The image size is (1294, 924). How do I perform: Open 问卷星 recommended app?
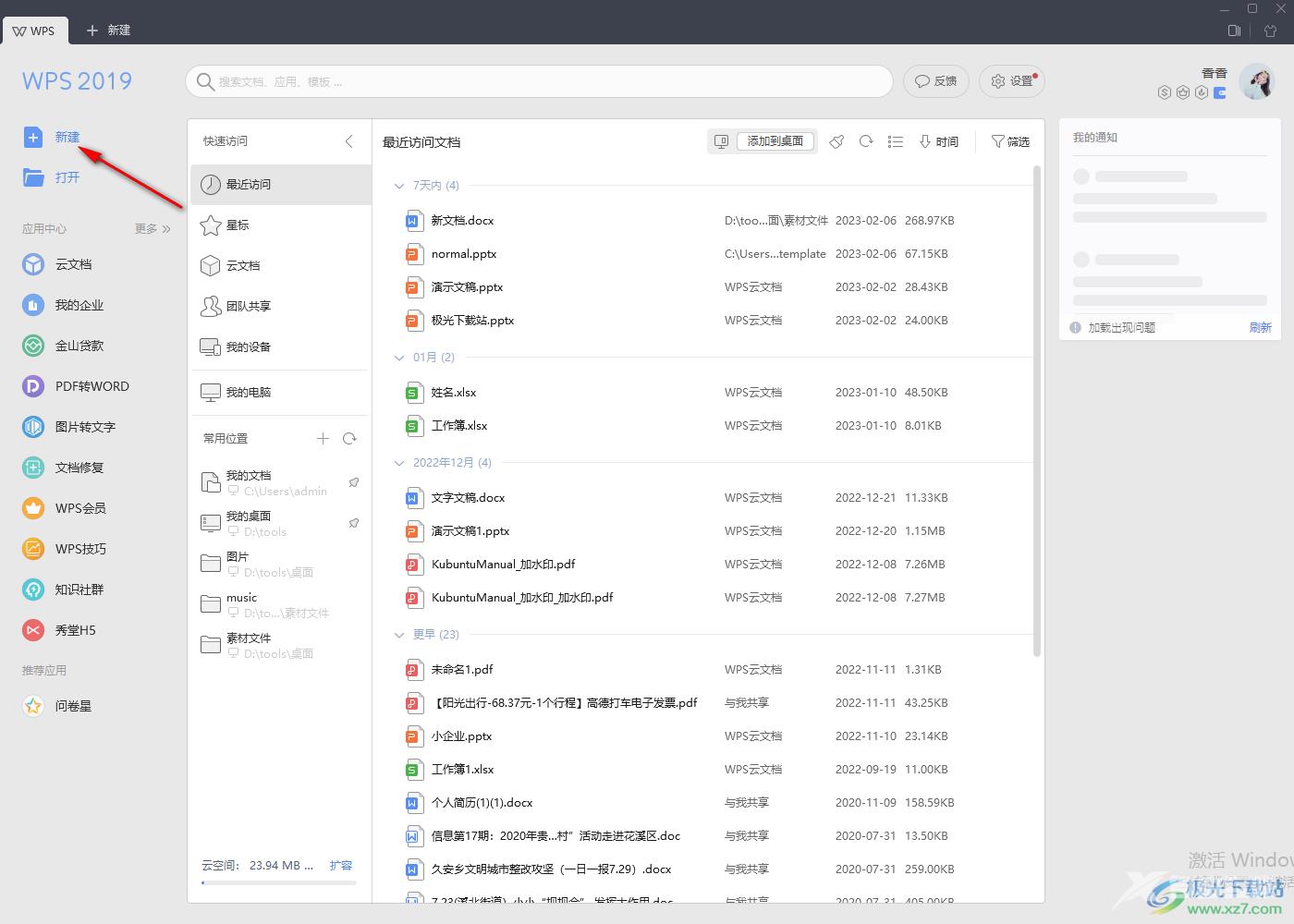tap(57, 706)
